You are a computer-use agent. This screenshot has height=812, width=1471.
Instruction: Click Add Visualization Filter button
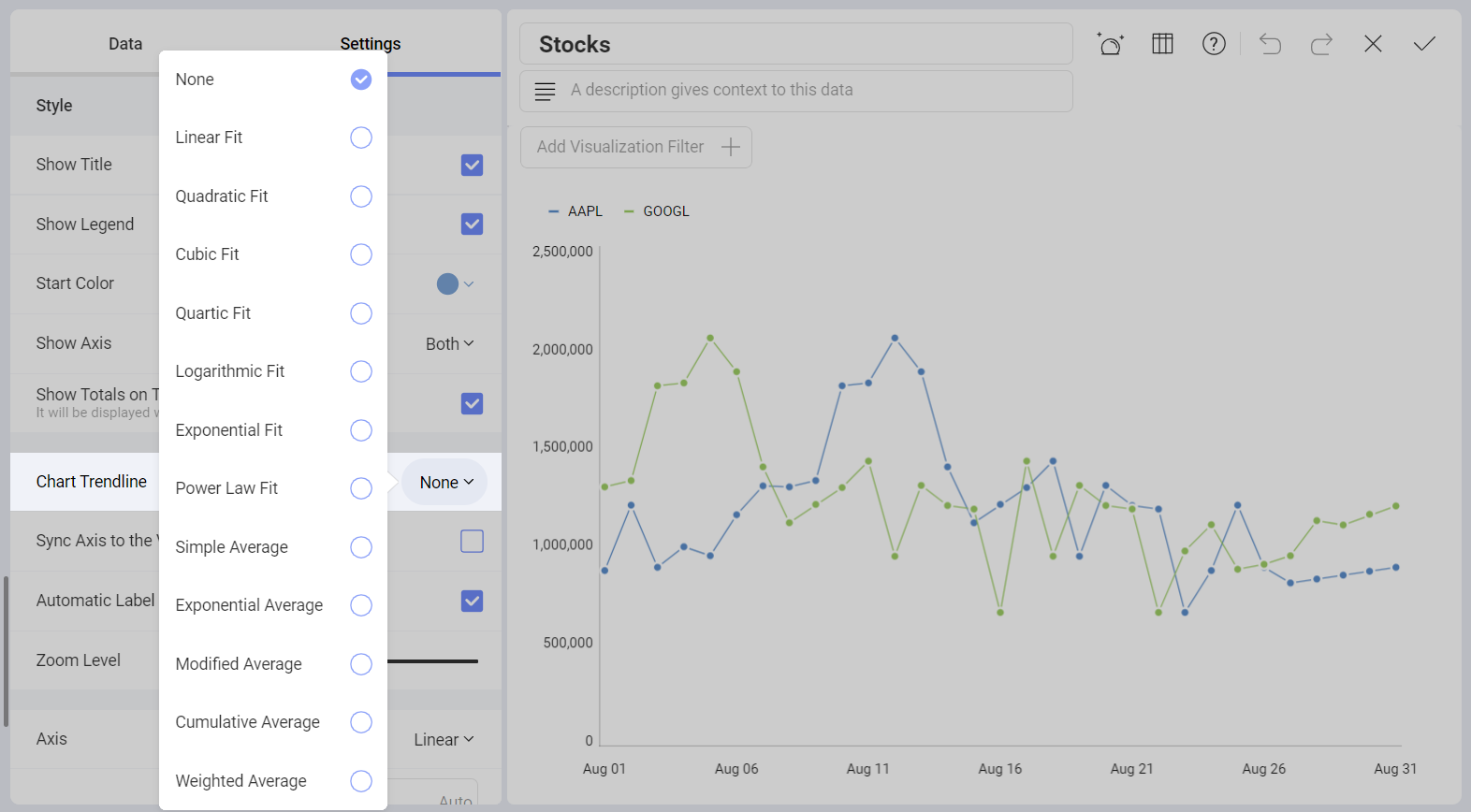636,147
